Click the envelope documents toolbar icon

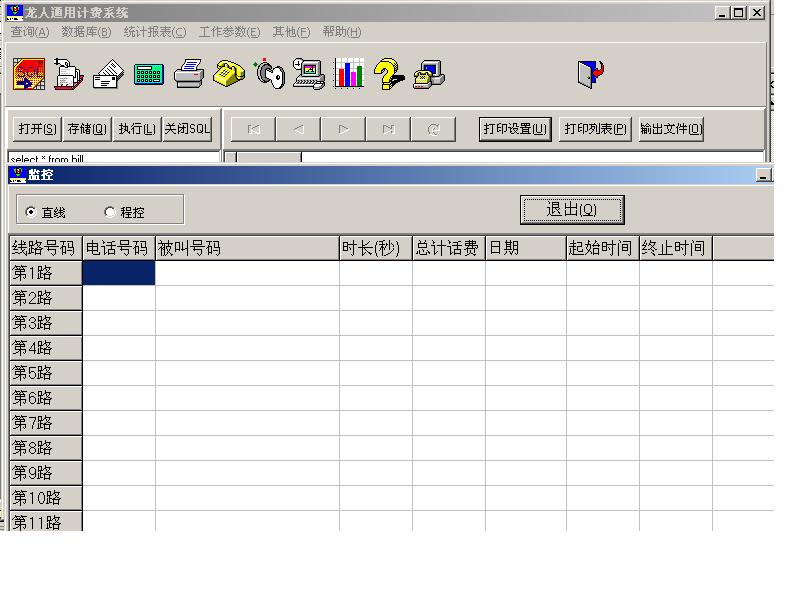click(x=108, y=74)
